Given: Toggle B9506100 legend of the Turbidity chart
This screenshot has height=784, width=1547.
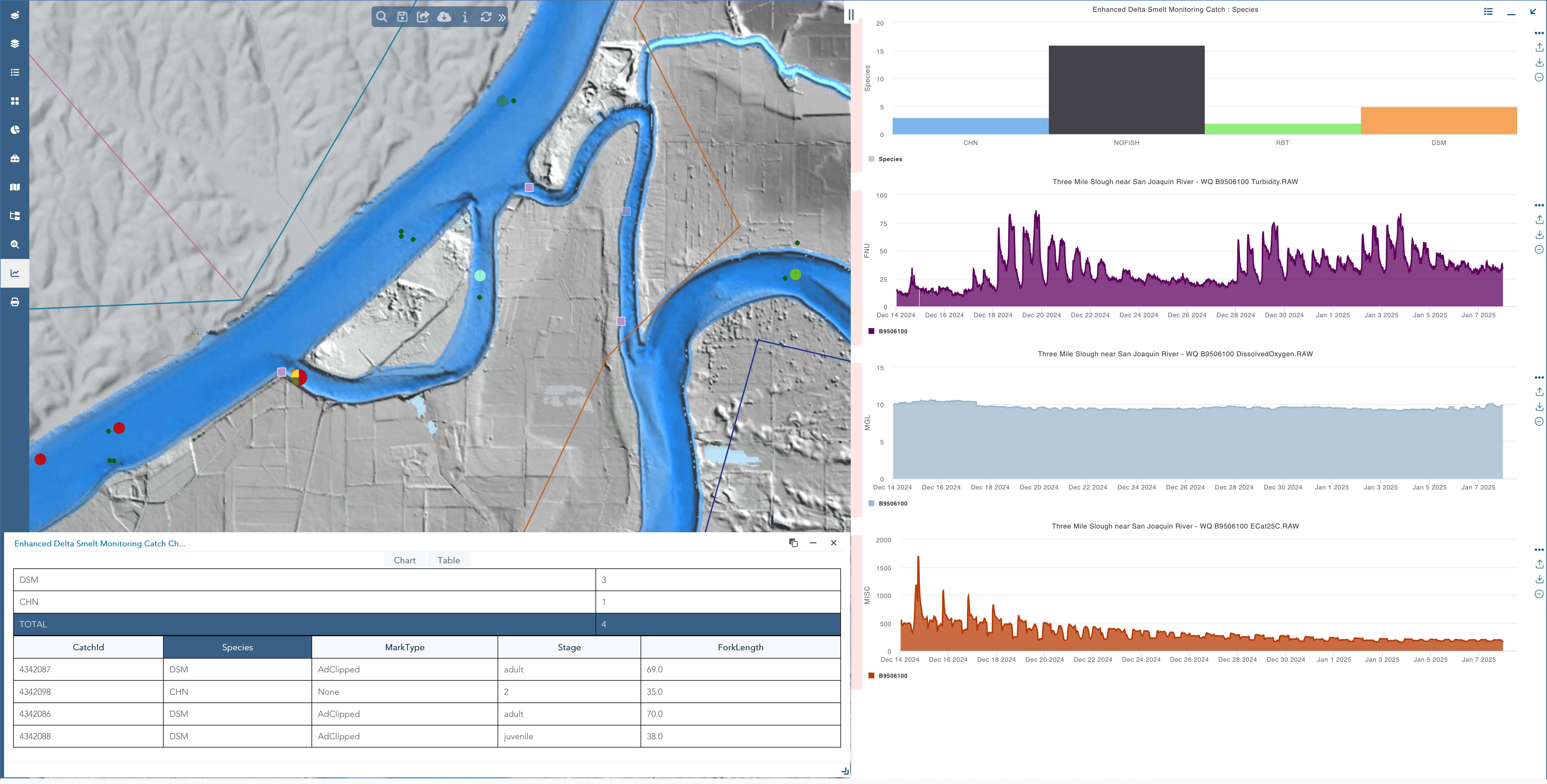Looking at the screenshot, I should [x=892, y=331].
